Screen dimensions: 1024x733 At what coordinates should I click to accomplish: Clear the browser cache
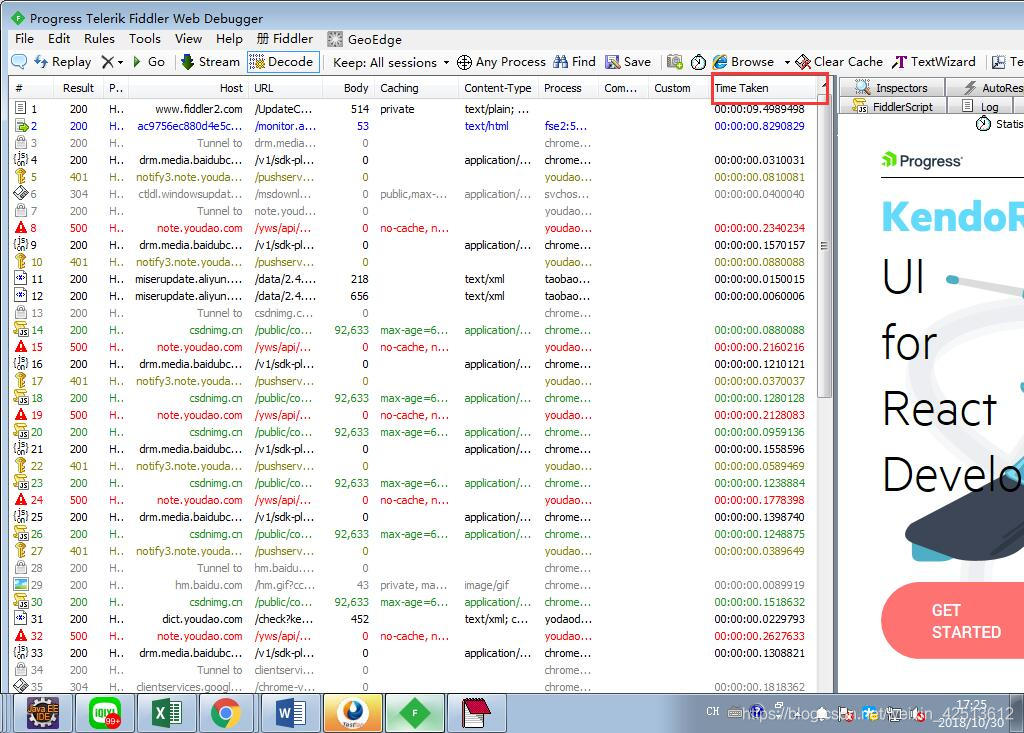[x=839, y=61]
